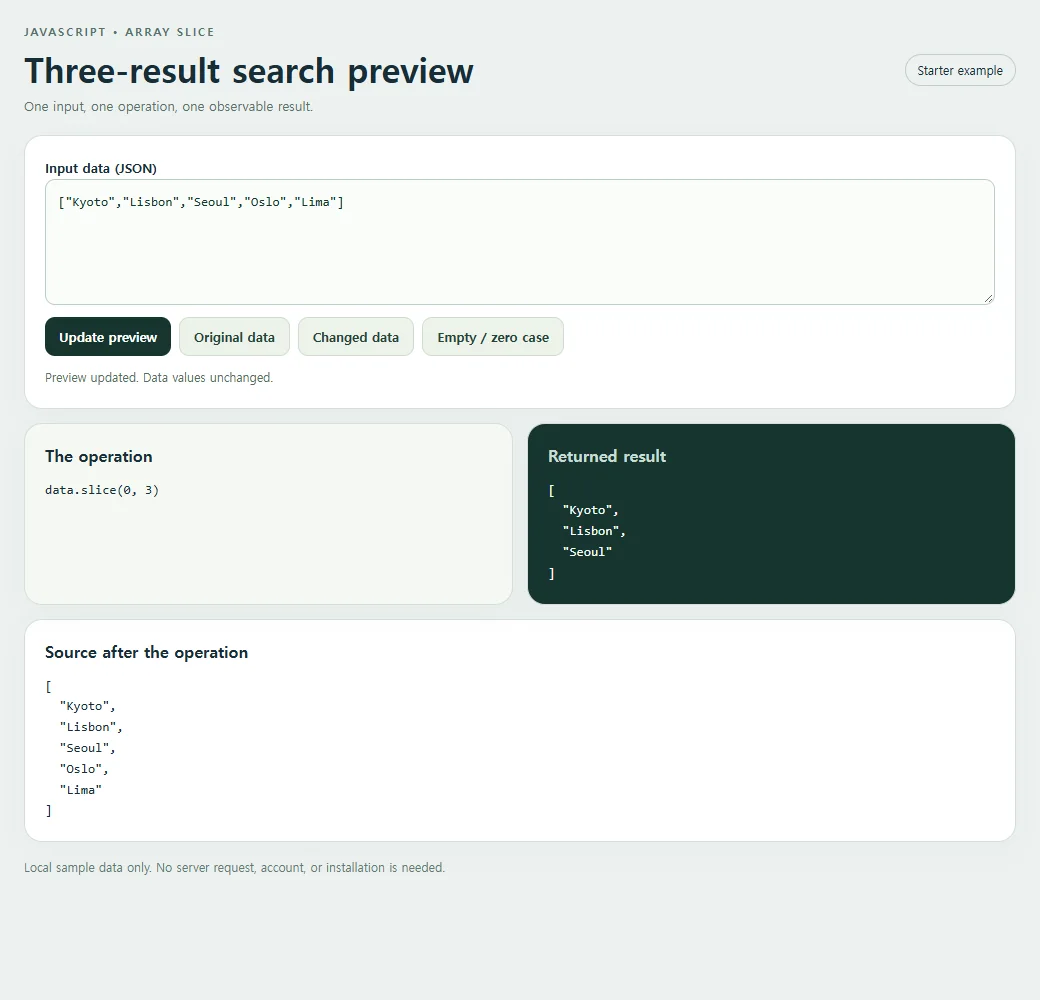Click "Seoul" in Source after the operation
The image size is (1040, 1000).
click(x=84, y=748)
